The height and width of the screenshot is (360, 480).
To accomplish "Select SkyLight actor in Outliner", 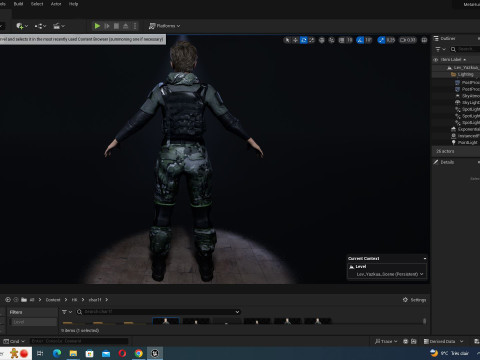I will tap(468, 103).
